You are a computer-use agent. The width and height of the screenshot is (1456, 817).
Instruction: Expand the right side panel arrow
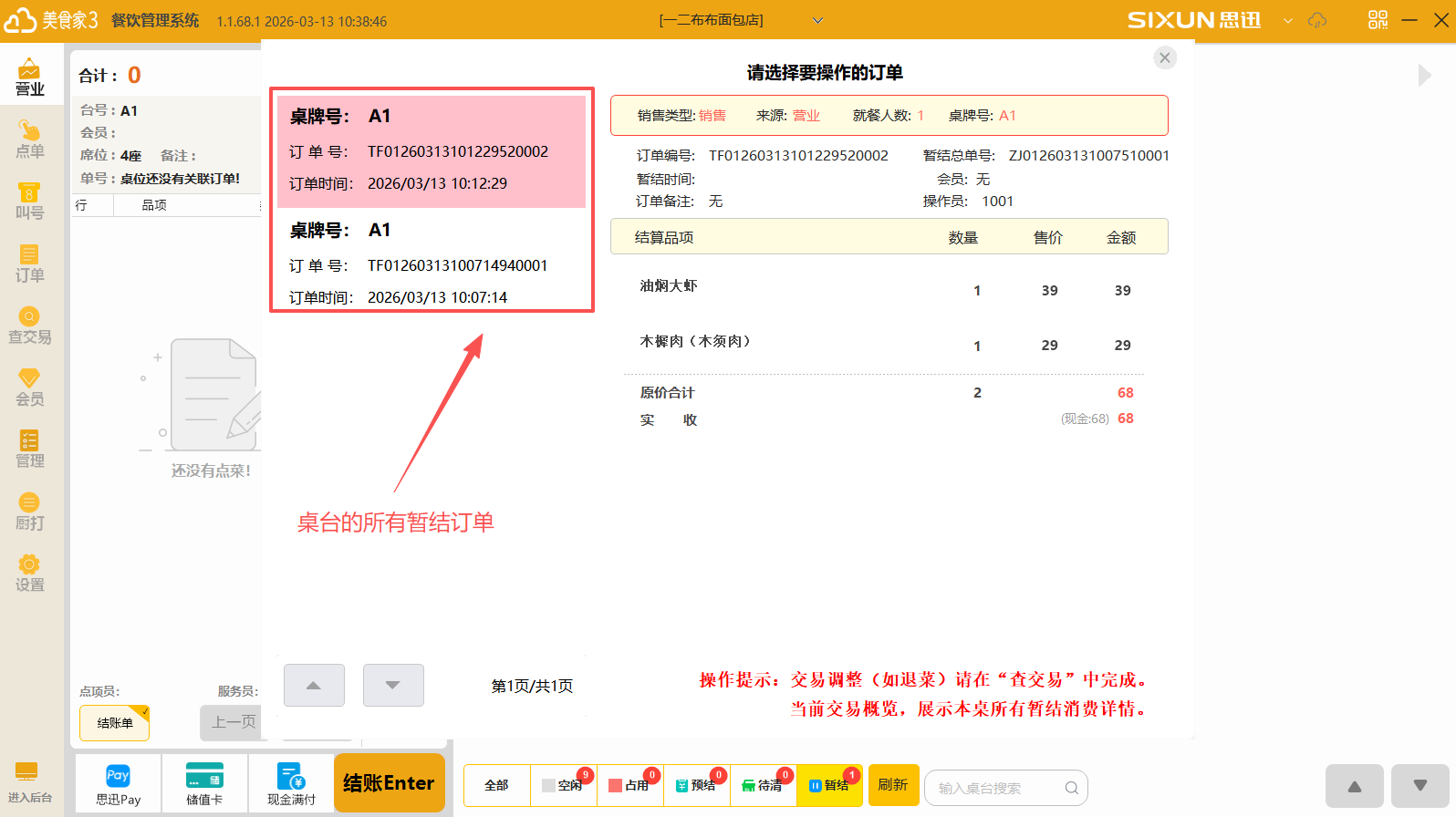[x=1424, y=76]
